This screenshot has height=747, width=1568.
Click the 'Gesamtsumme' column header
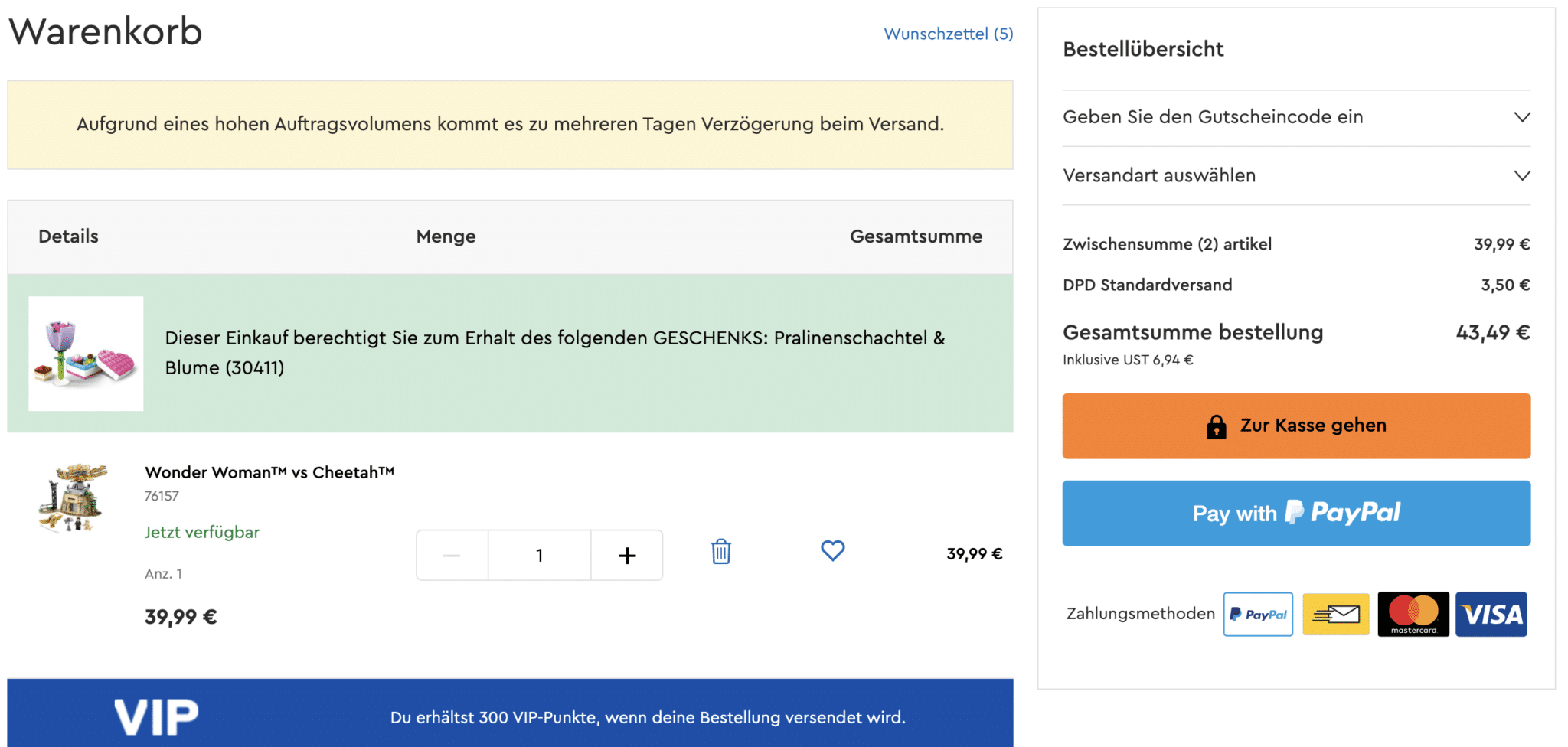click(916, 236)
